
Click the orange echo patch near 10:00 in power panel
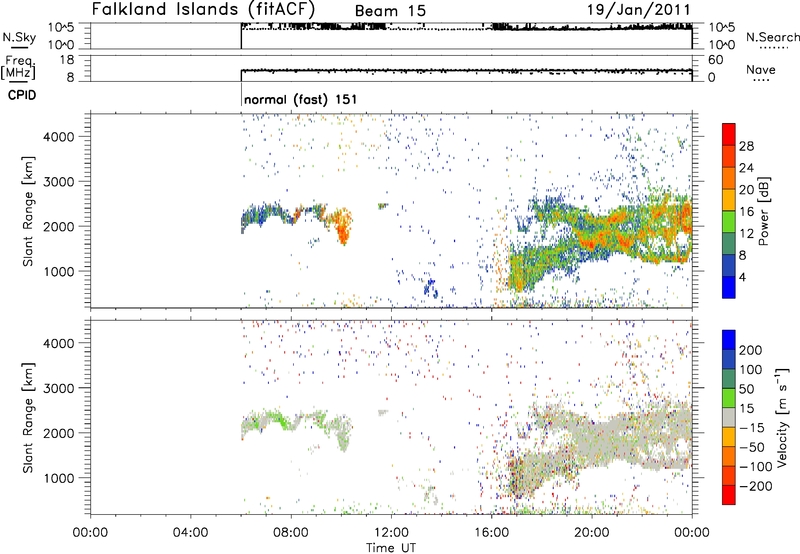coord(343,228)
